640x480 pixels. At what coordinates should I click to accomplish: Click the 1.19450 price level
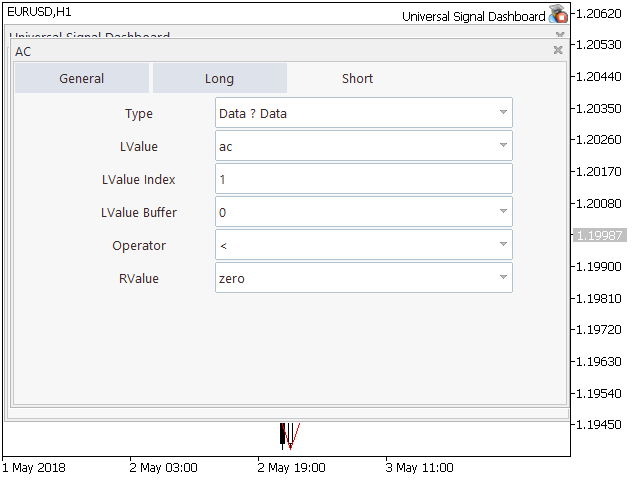pyautogui.click(x=598, y=425)
